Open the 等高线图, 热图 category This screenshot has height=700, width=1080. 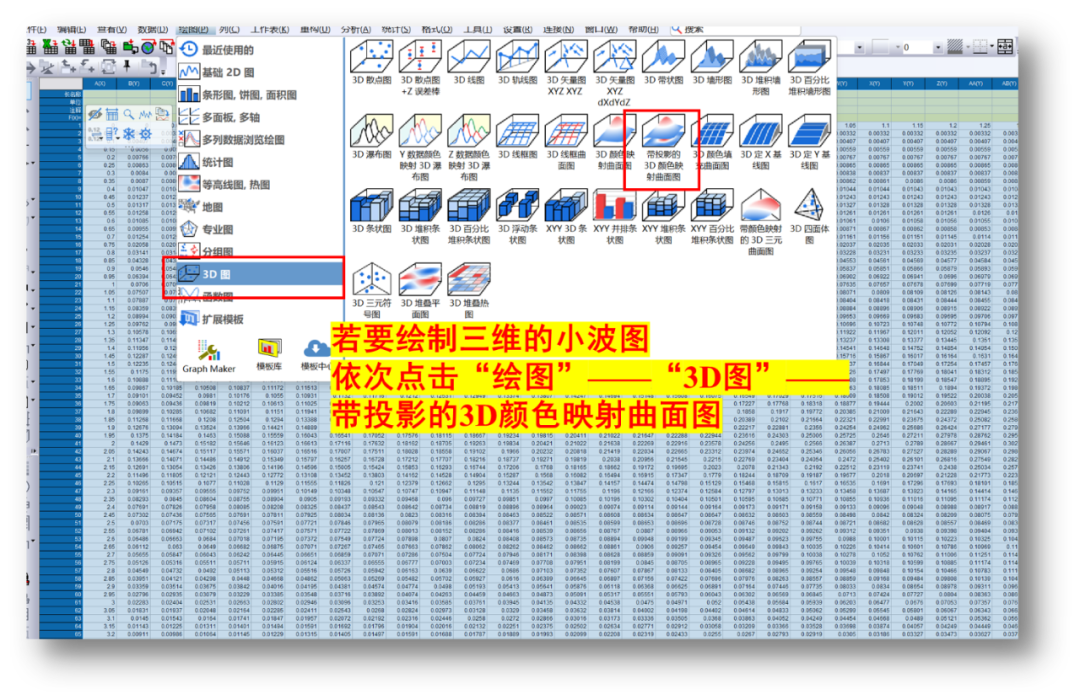(260, 185)
